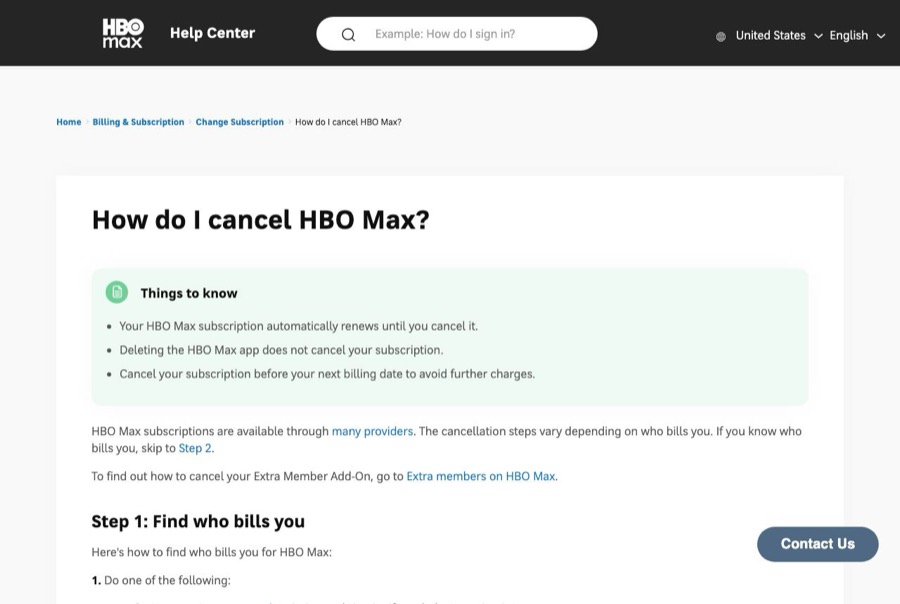Click the bullet about next billing date
Screen dimensions: 900x604
click(327, 374)
